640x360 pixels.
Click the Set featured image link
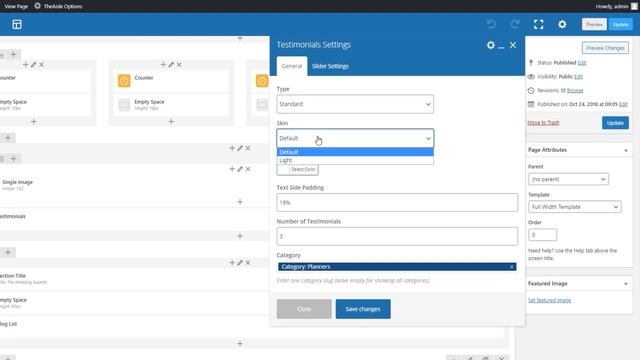549,300
